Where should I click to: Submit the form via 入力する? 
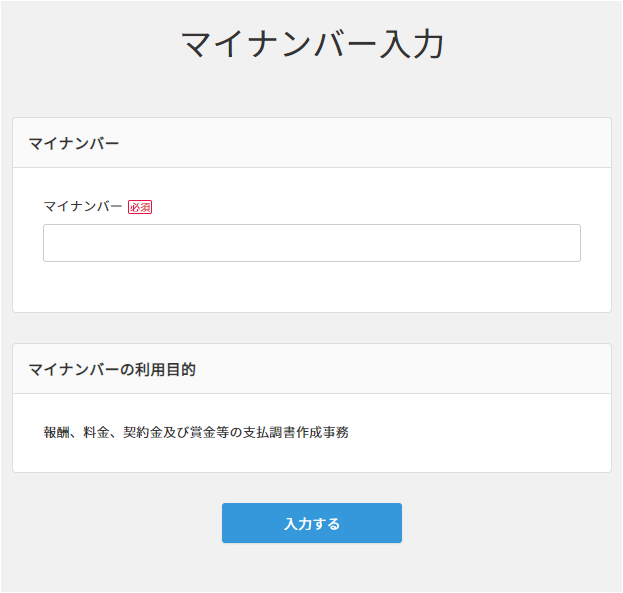tap(311, 523)
